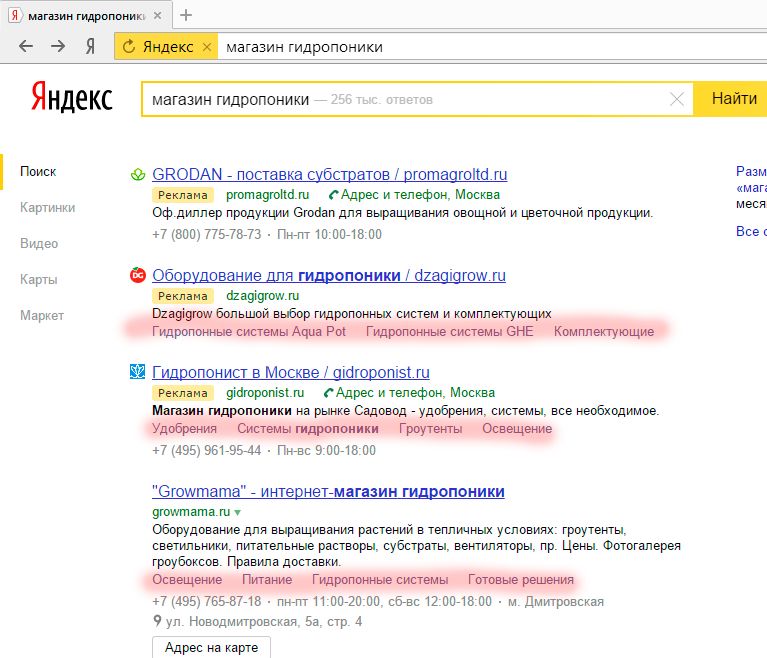Remove the Яндекс chip from the address bar

click(x=207, y=47)
